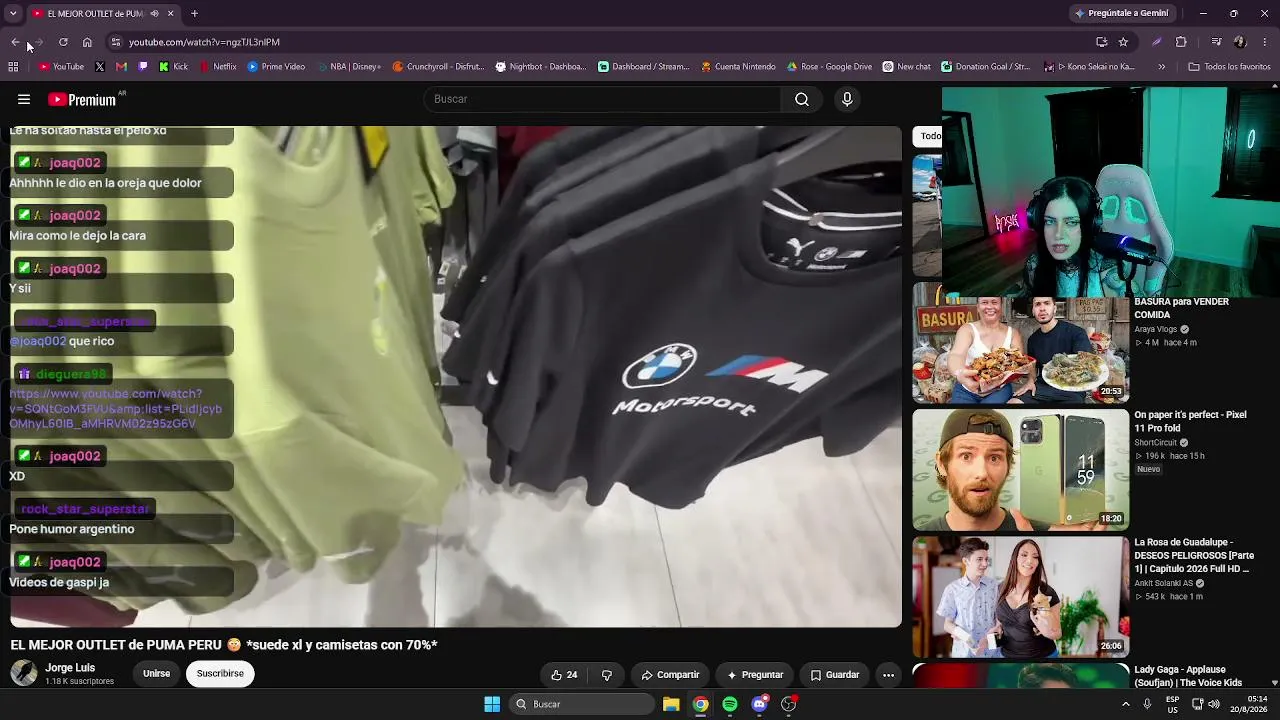Open Pregúntale a Gemini
Image resolution: width=1280 pixels, height=720 pixels.
[1120, 13]
